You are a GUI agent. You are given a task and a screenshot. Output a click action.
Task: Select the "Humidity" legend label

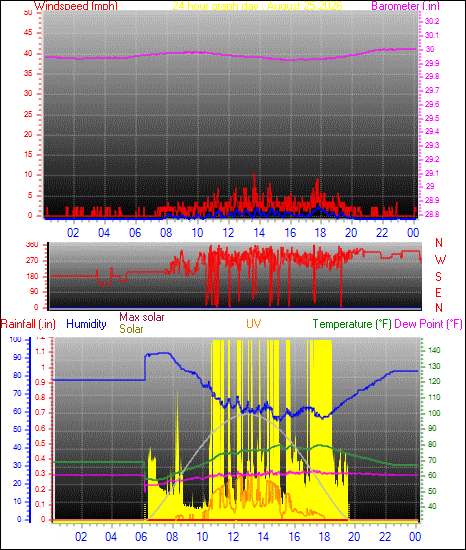pos(86,324)
